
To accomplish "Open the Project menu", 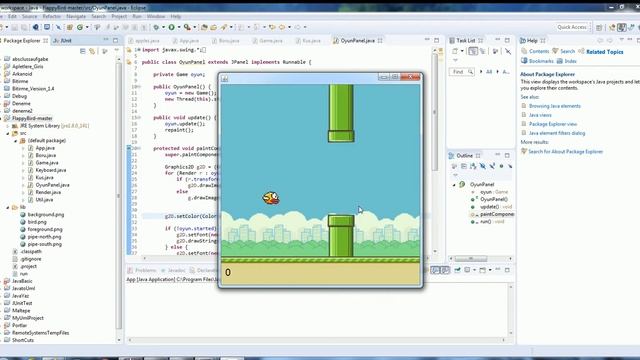I will click(119, 16).
